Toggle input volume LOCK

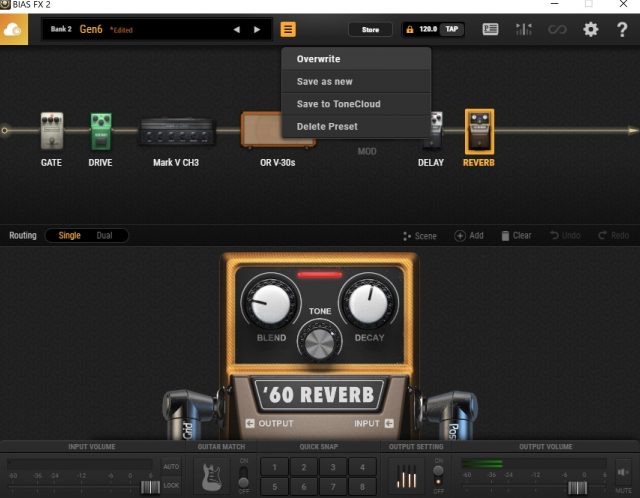[171, 485]
